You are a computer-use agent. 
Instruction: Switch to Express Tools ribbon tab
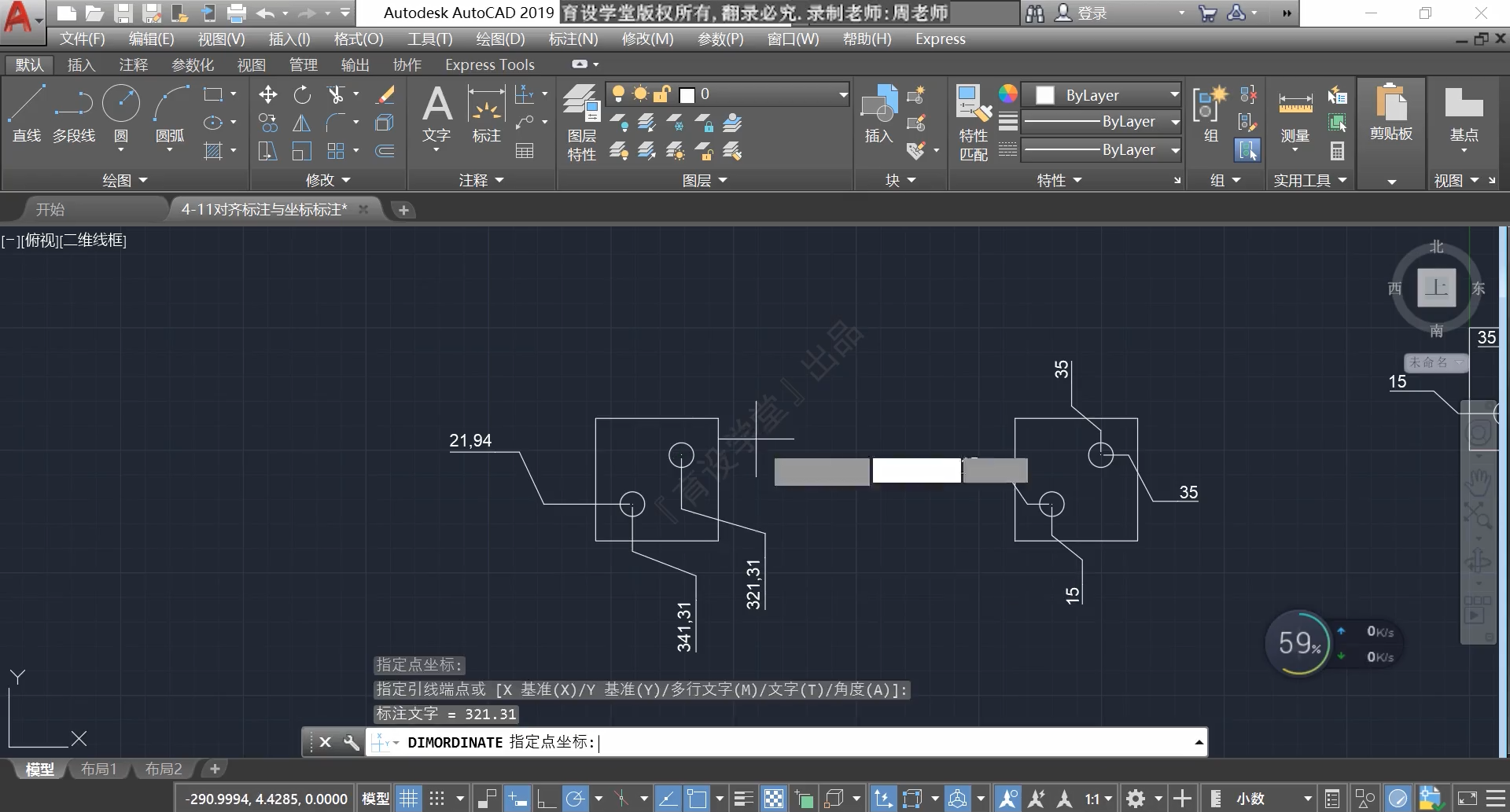tap(489, 64)
